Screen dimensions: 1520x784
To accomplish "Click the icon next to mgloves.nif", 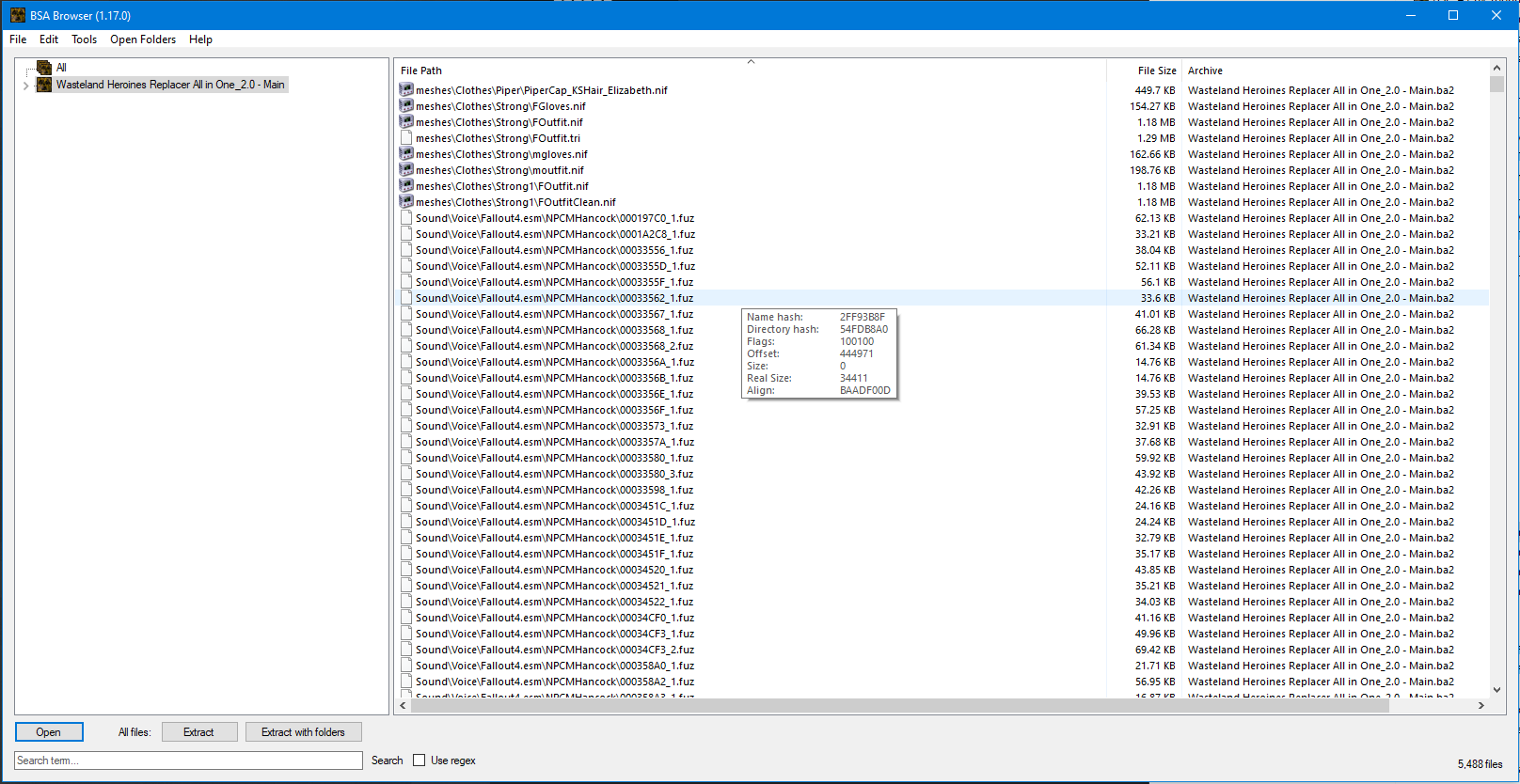I will pyautogui.click(x=406, y=154).
